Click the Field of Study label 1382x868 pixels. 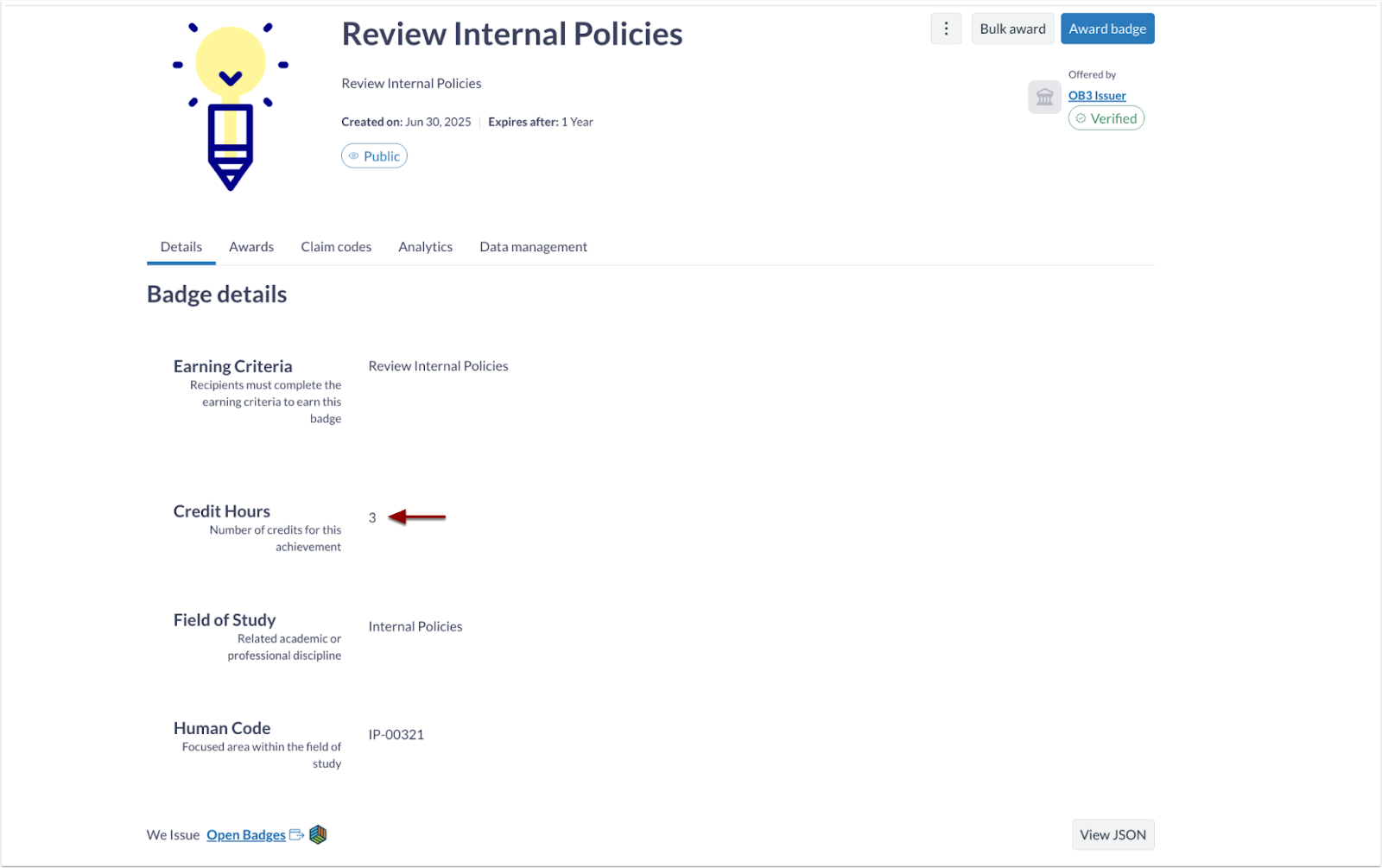225,620
